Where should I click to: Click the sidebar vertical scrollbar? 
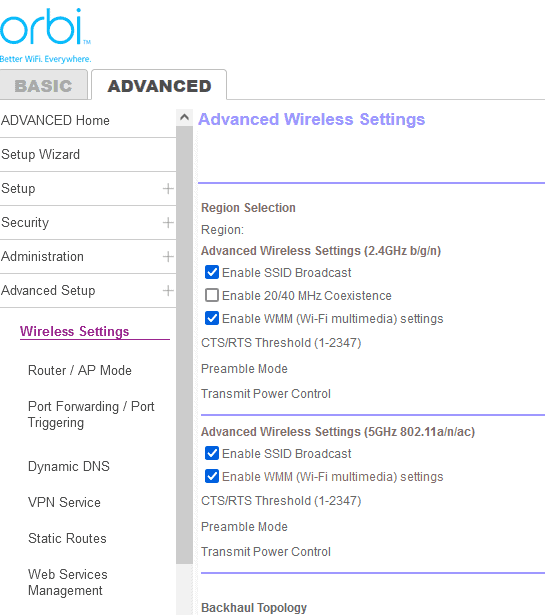pos(184,345)
